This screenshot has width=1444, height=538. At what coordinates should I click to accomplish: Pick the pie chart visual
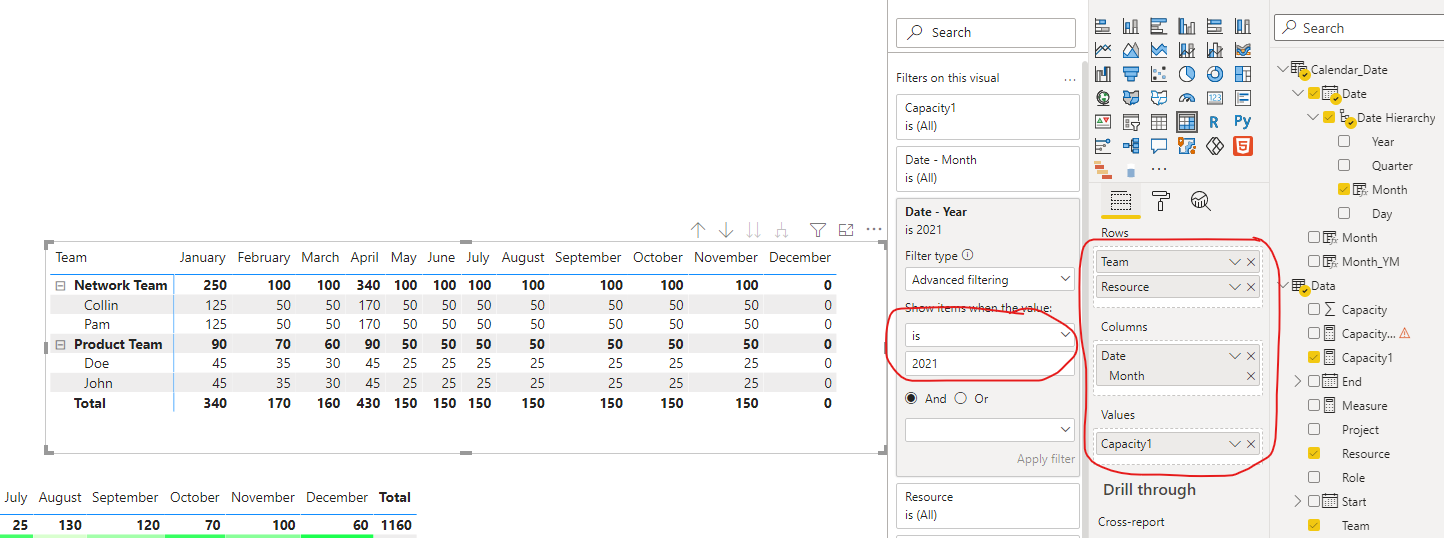(1187, 73)
